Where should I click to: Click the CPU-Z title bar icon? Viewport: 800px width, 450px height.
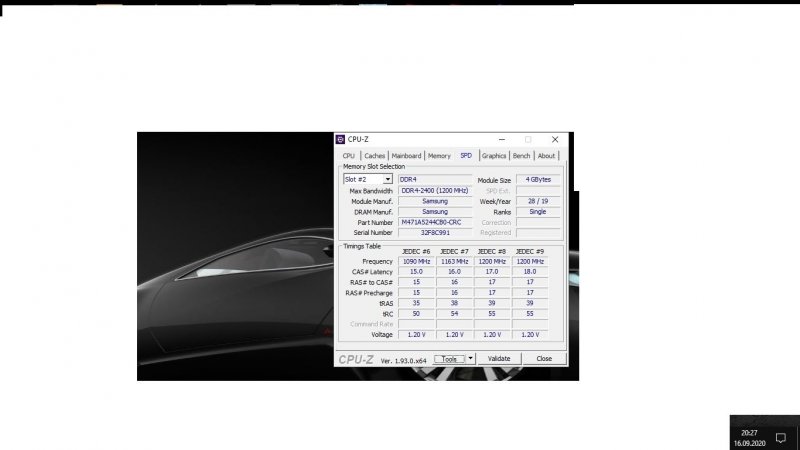(340, 139)
